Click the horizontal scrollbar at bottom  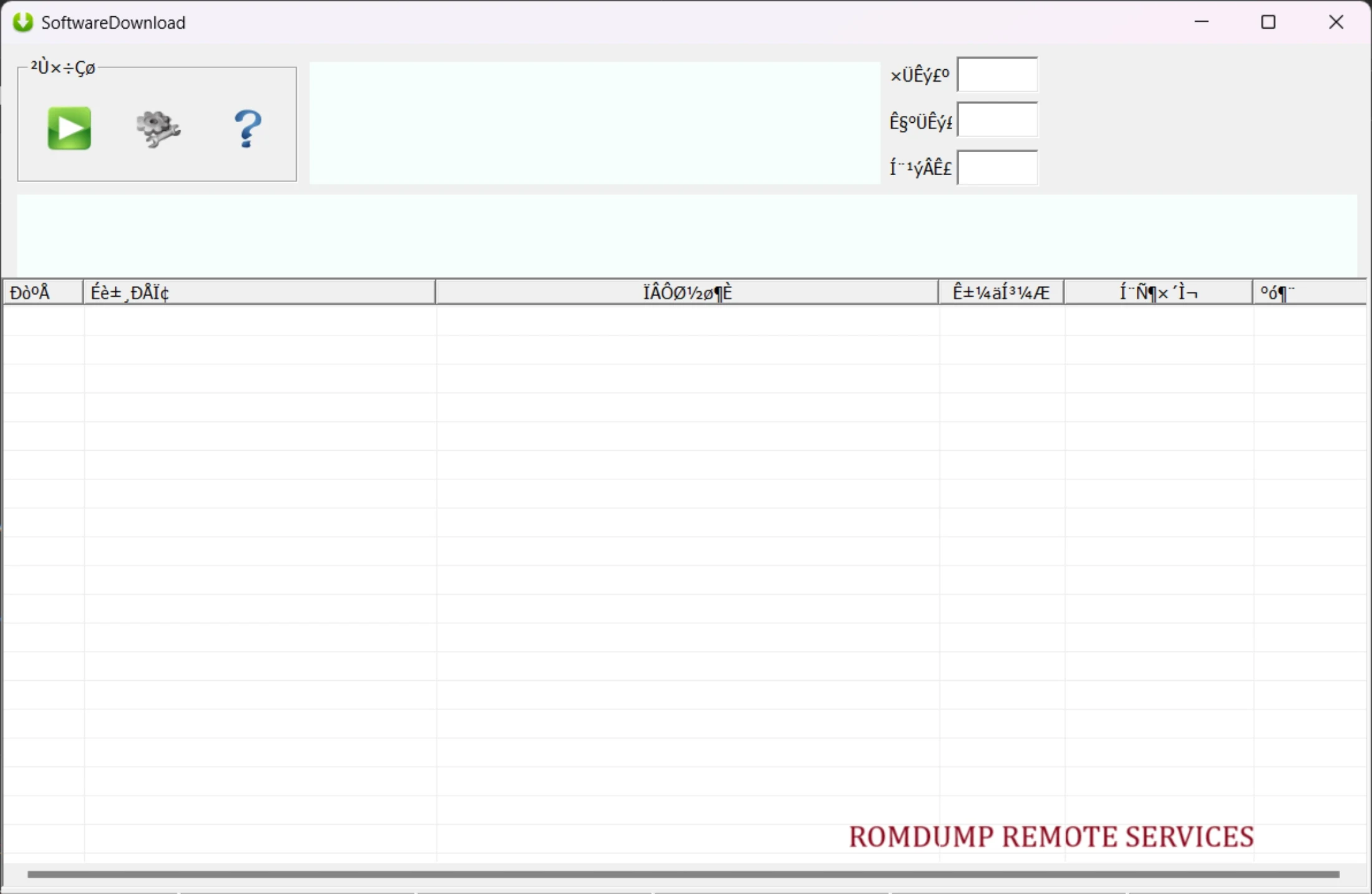(683, 874)
